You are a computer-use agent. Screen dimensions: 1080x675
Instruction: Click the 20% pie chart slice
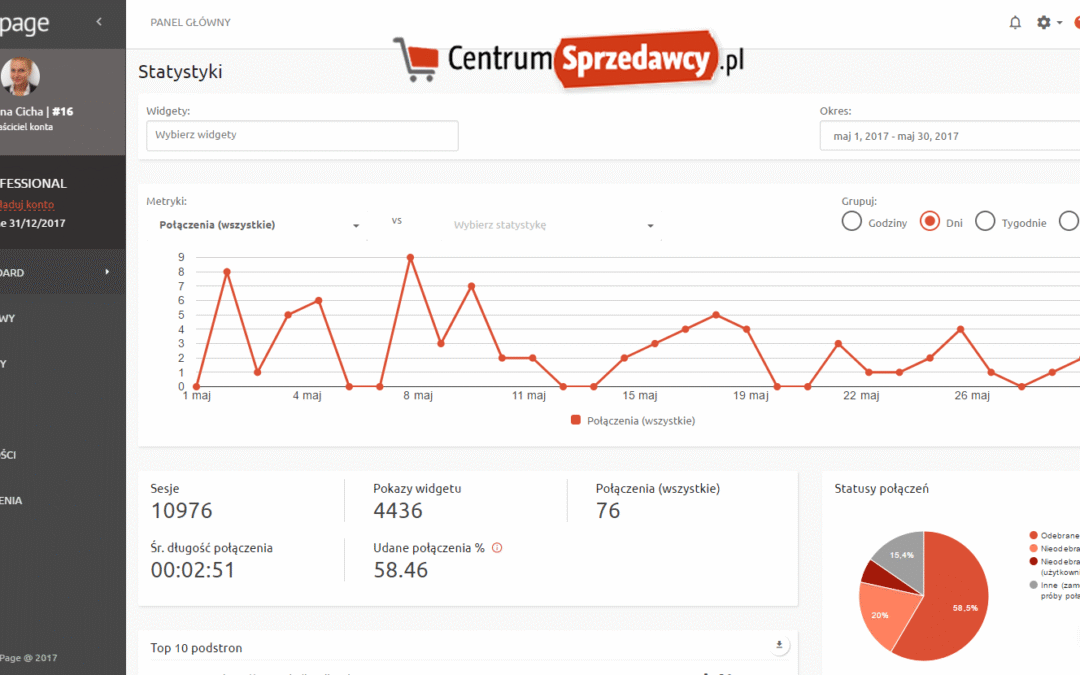(884, 614)
